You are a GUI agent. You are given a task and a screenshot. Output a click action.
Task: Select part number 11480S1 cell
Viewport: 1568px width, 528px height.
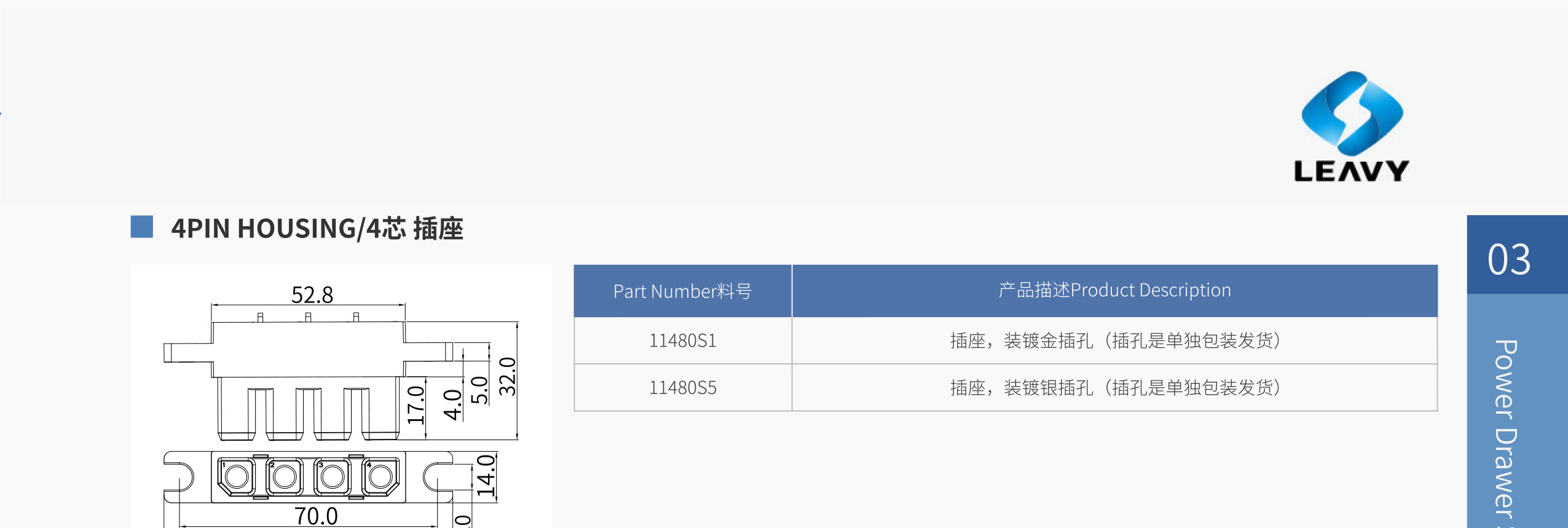(x=683, y=341)
